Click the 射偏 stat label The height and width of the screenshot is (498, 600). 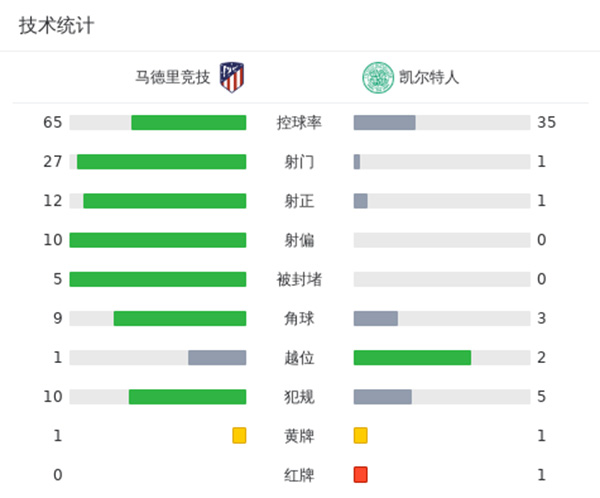tap(299, 240)
